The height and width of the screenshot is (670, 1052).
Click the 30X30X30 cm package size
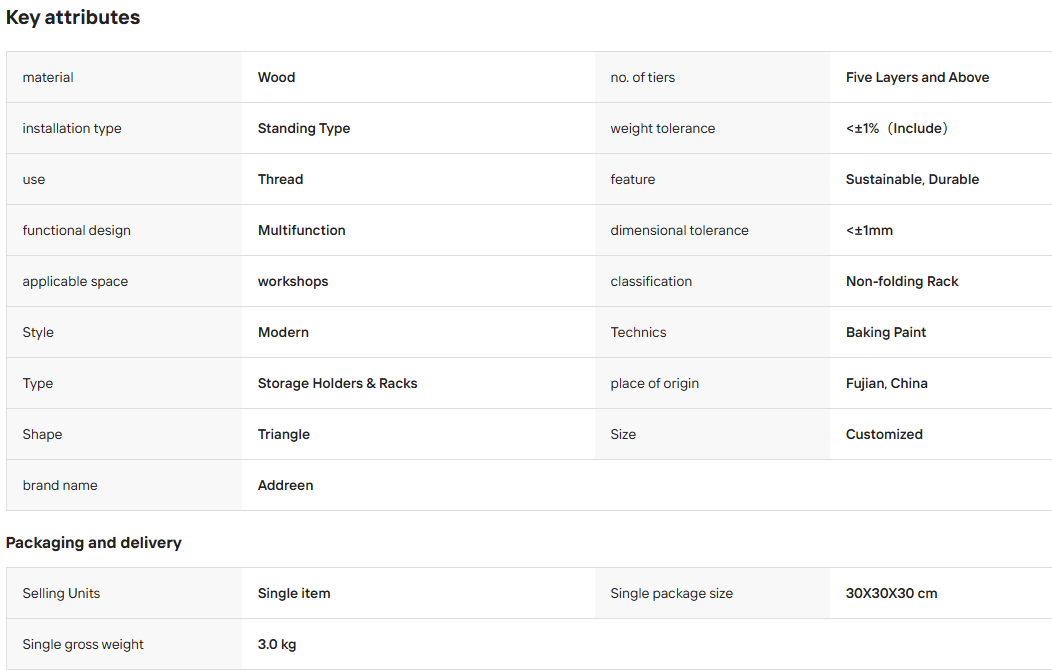891,593
